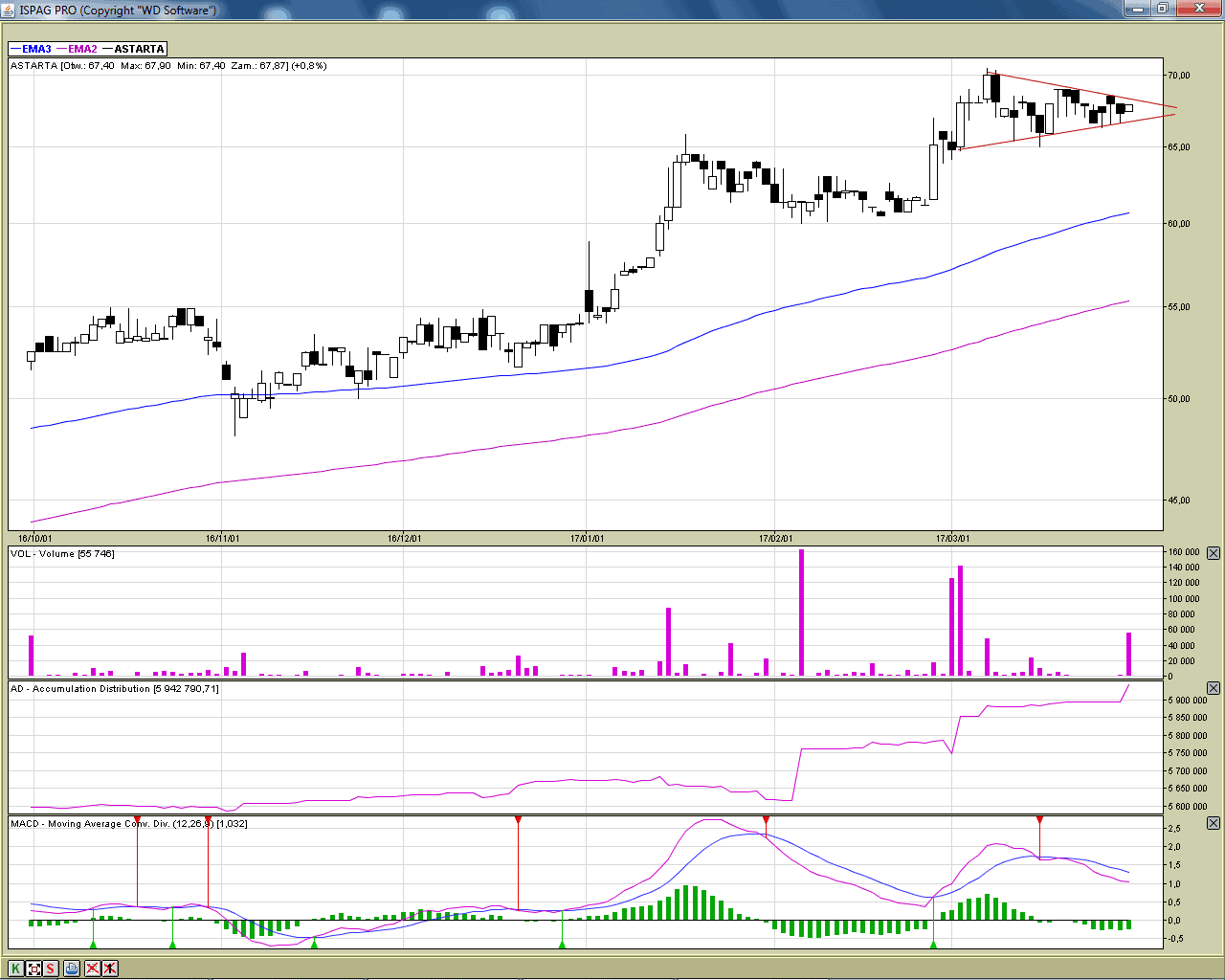Maximize the ISPAG PRO window
The height and width of the screenshot is (980, 1225).
[x=1162, y=10]
